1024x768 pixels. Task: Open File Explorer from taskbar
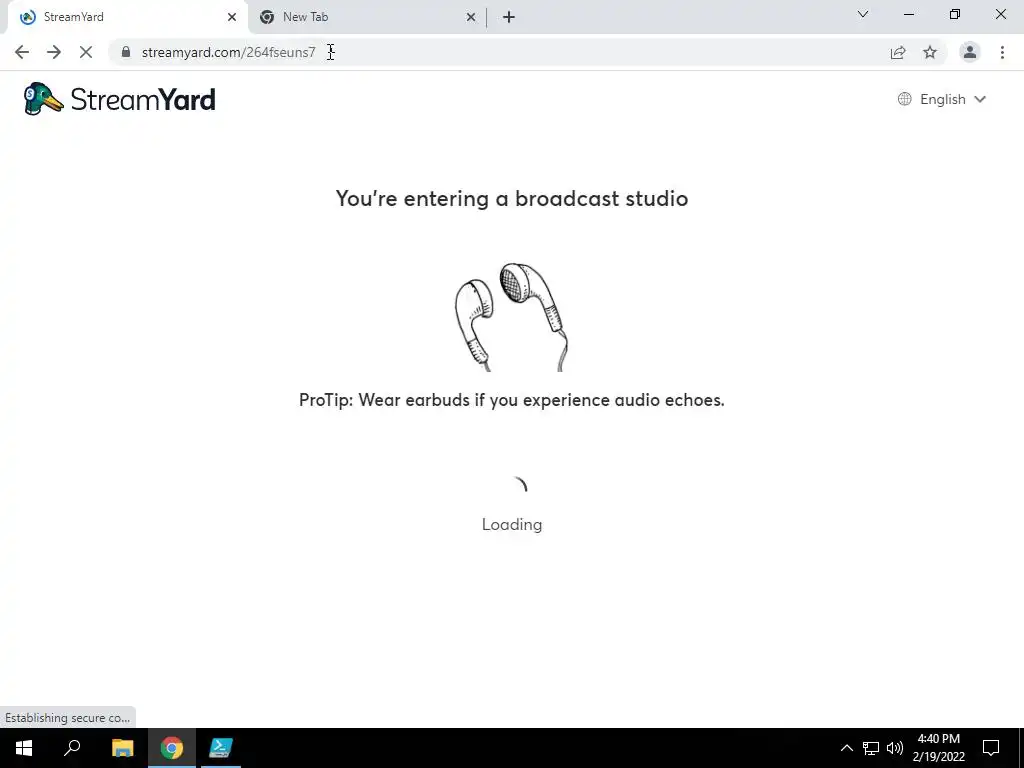pyautogui.click(x=122, y=748)
